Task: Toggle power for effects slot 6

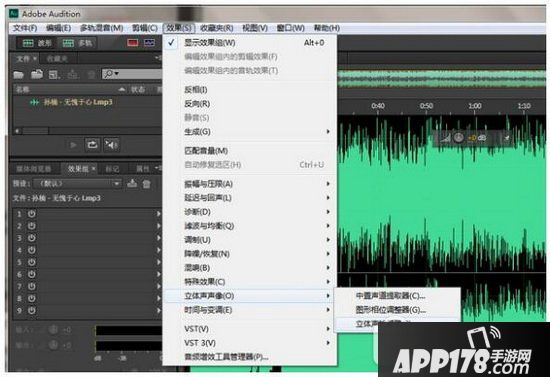Action: (x=32, y=274)
